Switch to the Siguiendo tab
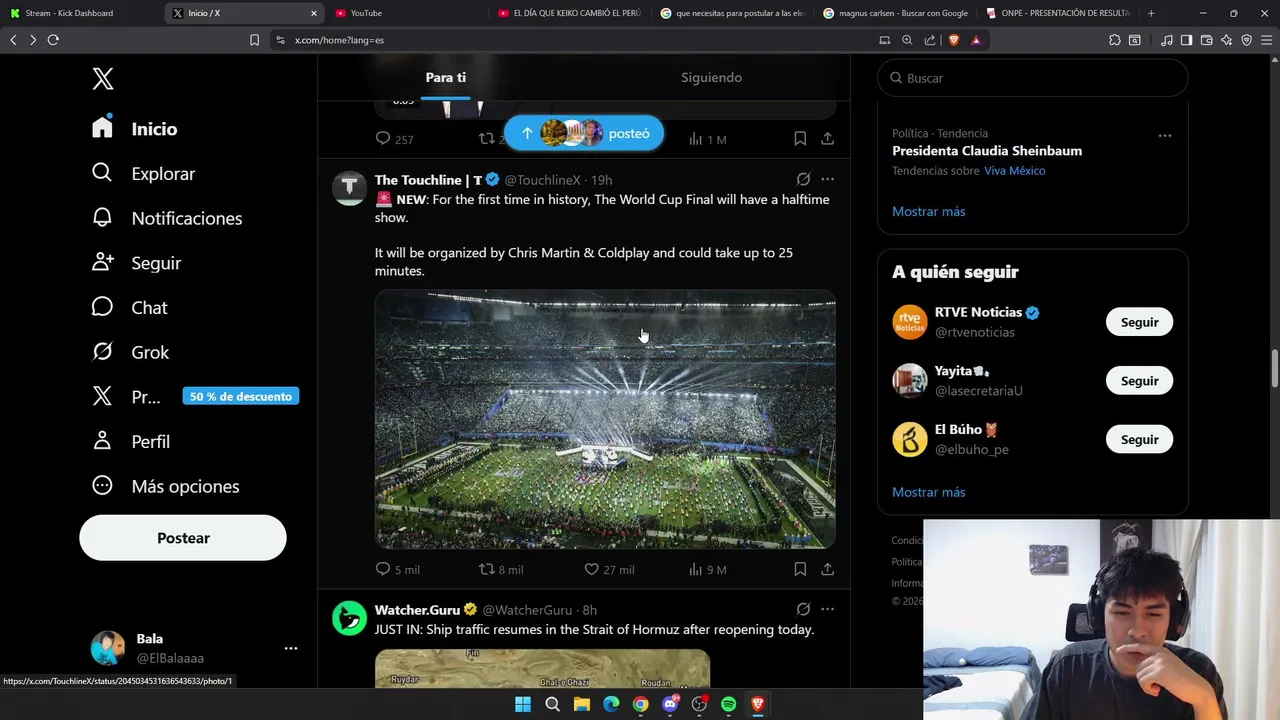 click(711, 77)
